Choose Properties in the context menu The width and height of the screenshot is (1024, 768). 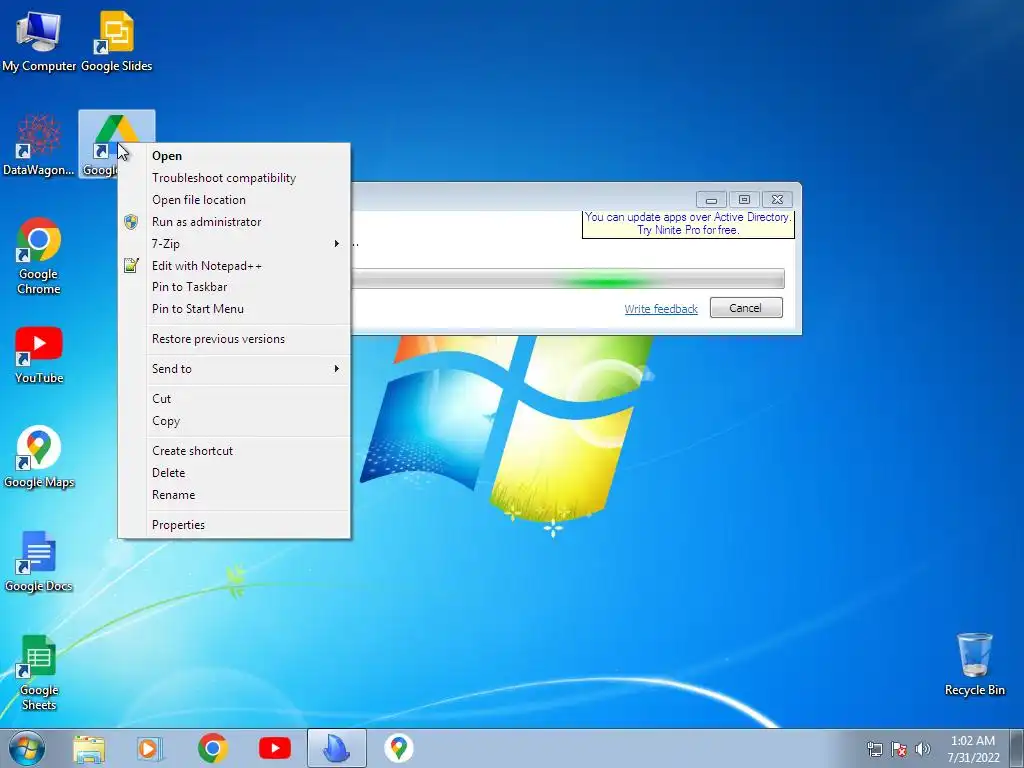coord(234,525)
